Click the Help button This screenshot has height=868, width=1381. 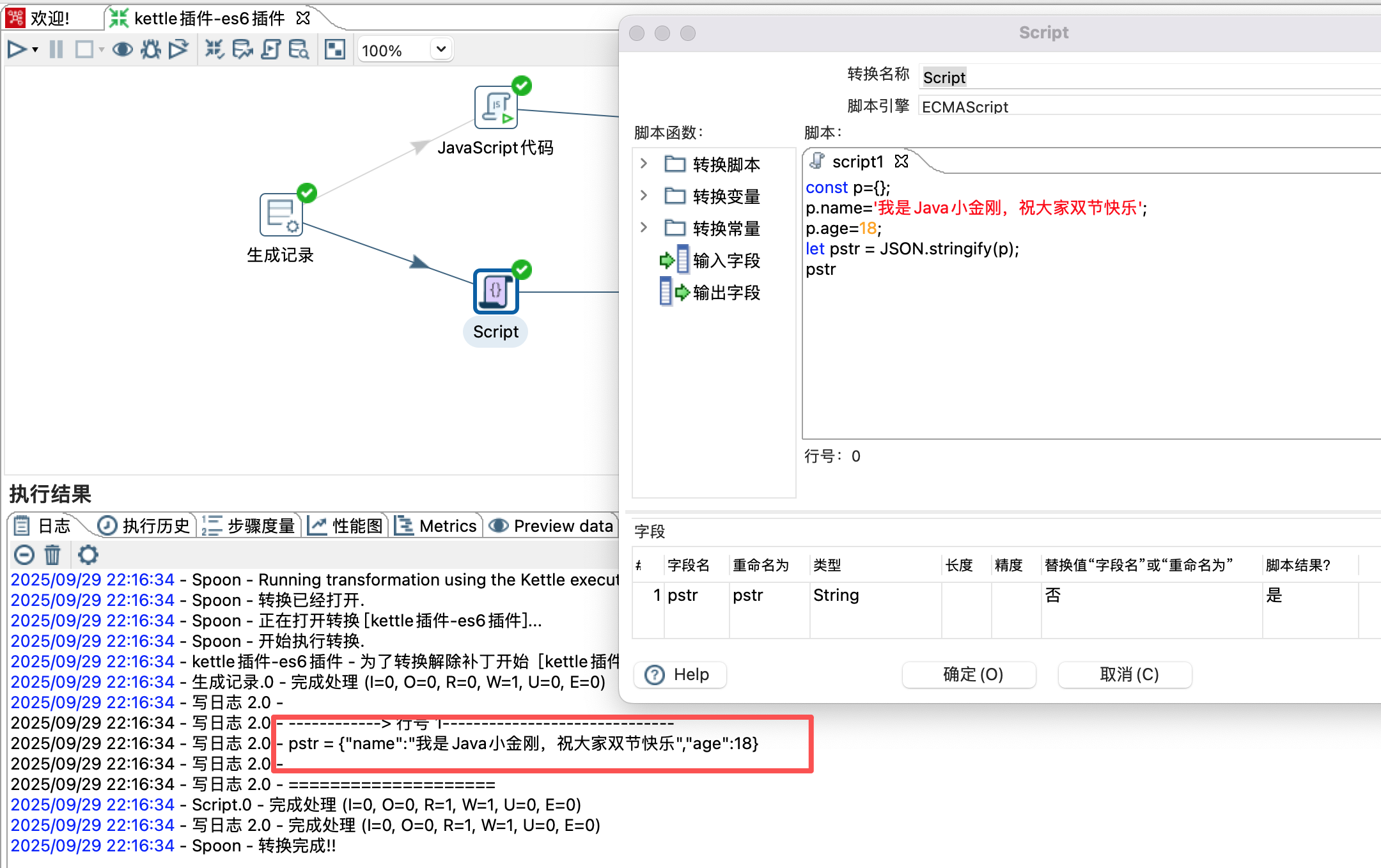tap(679, 674)
